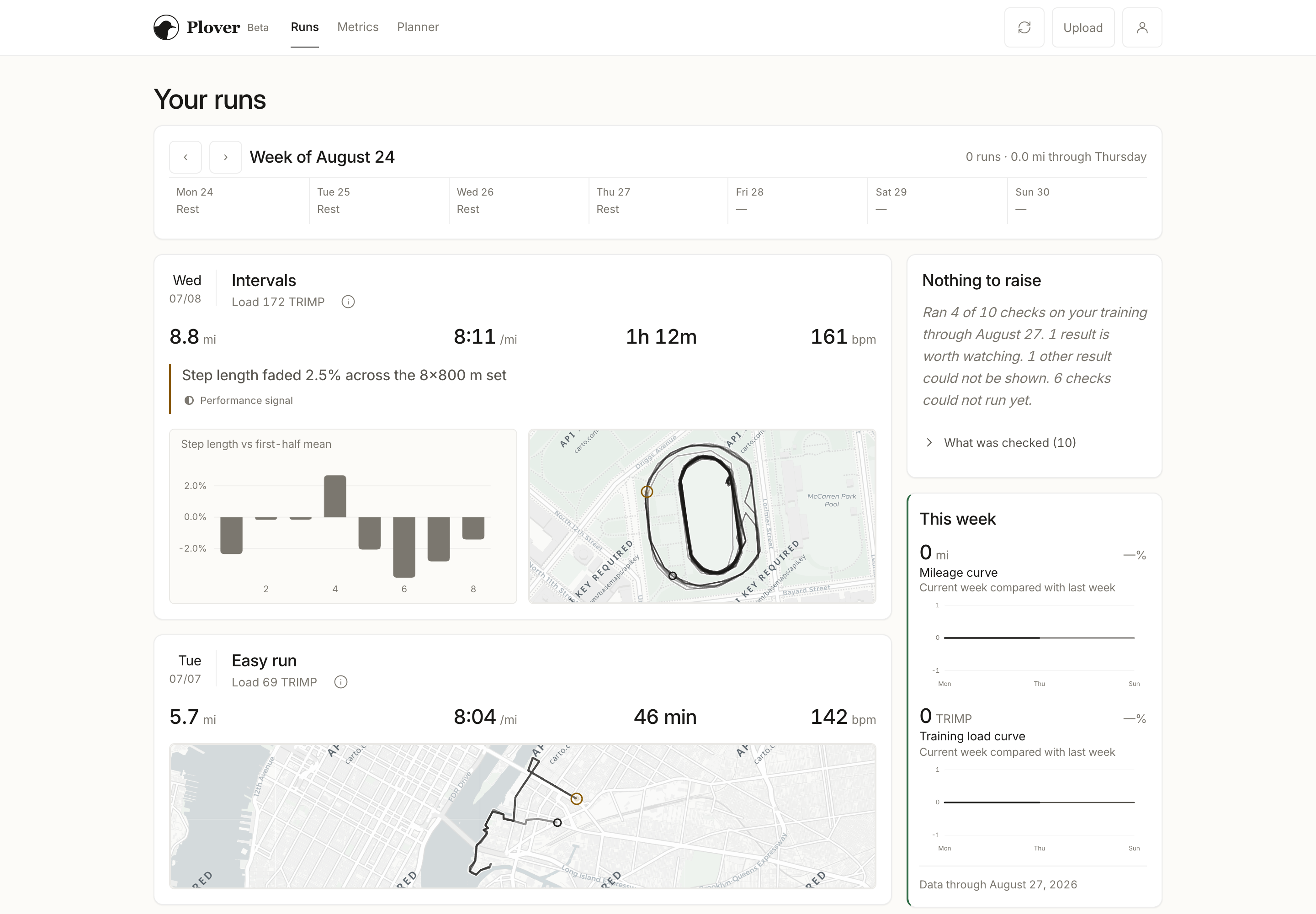Open the Intervals run title
The width and height of the screenshot is (1316, 914).
pyautogui.click(x=264, y=280)
